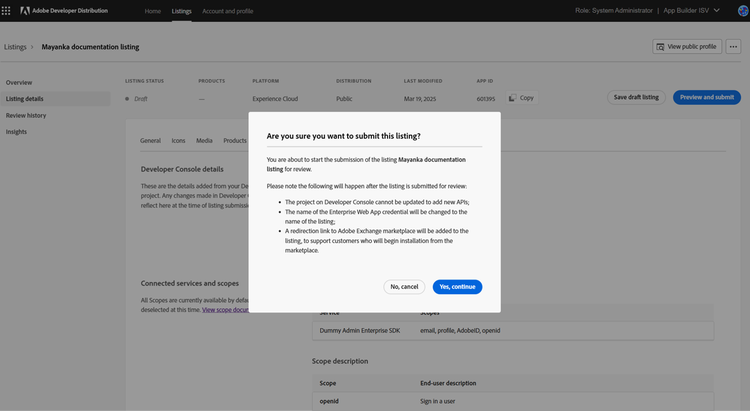Screen dimensions: 750x413
Task: Open the View scope documentation link
Action: [225, 310]
